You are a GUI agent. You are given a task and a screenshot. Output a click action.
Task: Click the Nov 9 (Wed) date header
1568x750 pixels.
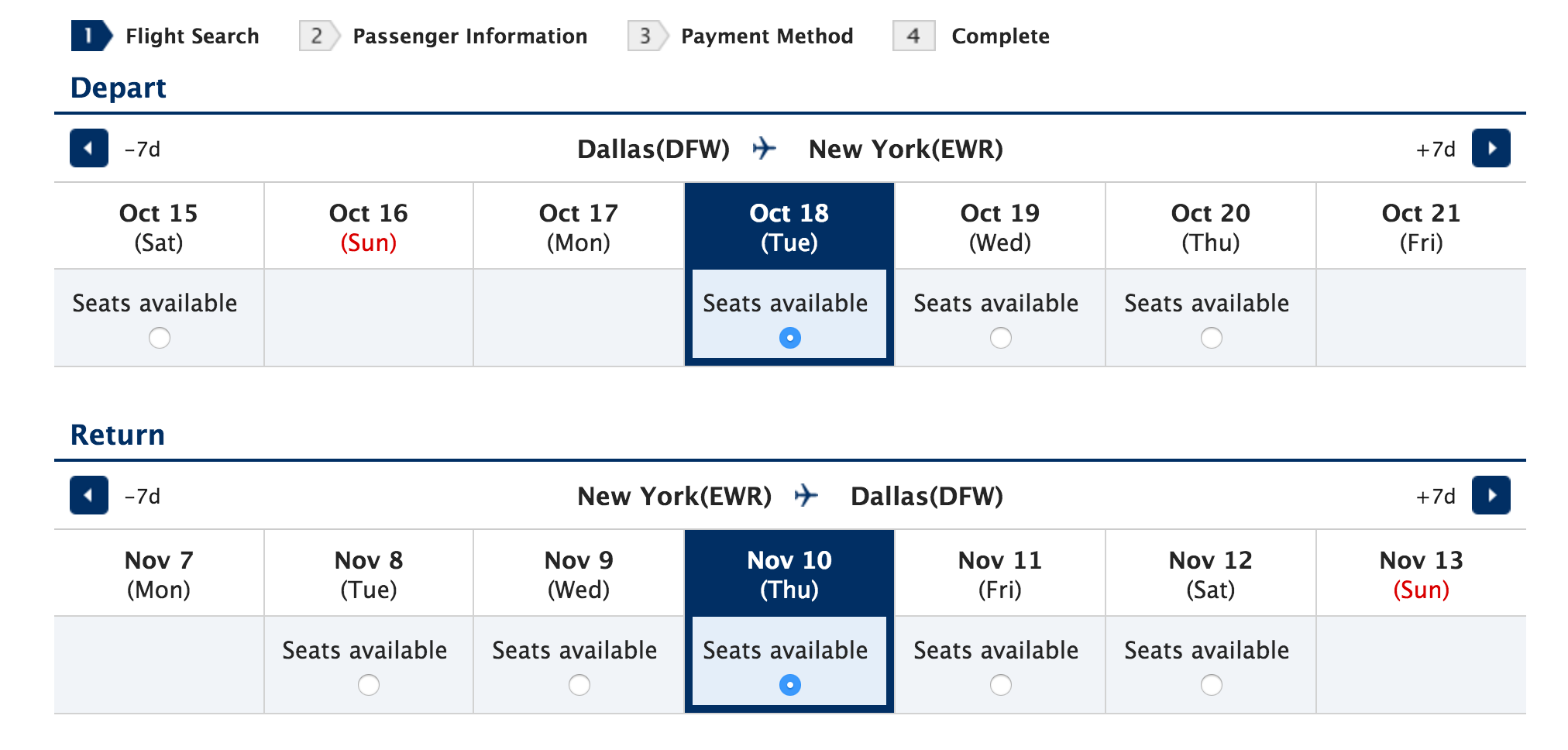coord(579,573)
